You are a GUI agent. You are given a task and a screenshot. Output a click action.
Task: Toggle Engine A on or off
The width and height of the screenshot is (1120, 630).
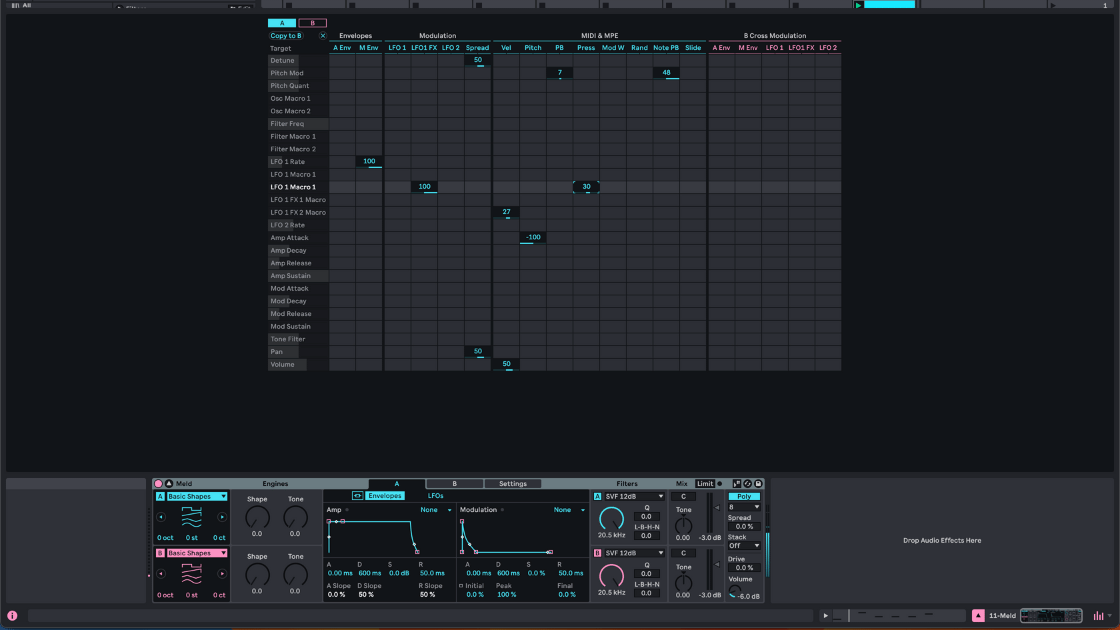[159, 497]
